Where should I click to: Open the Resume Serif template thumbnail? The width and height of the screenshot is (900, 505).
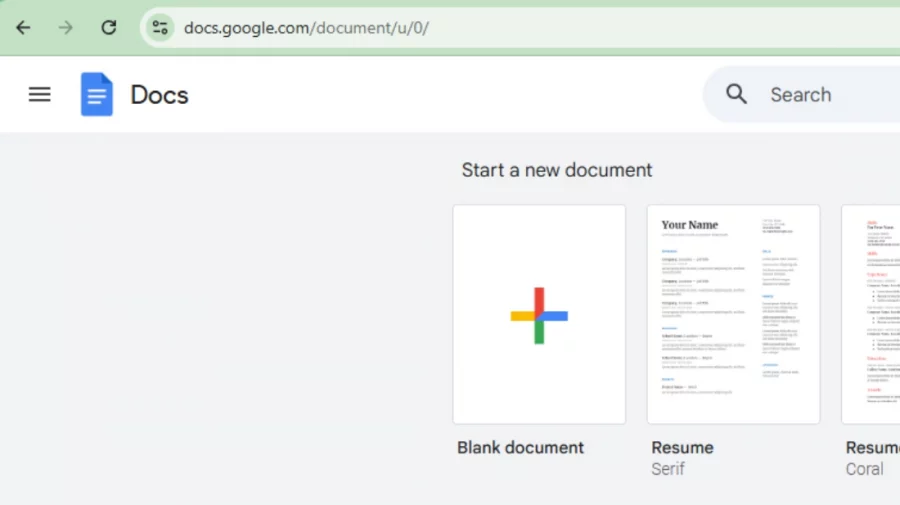point(733,314)
